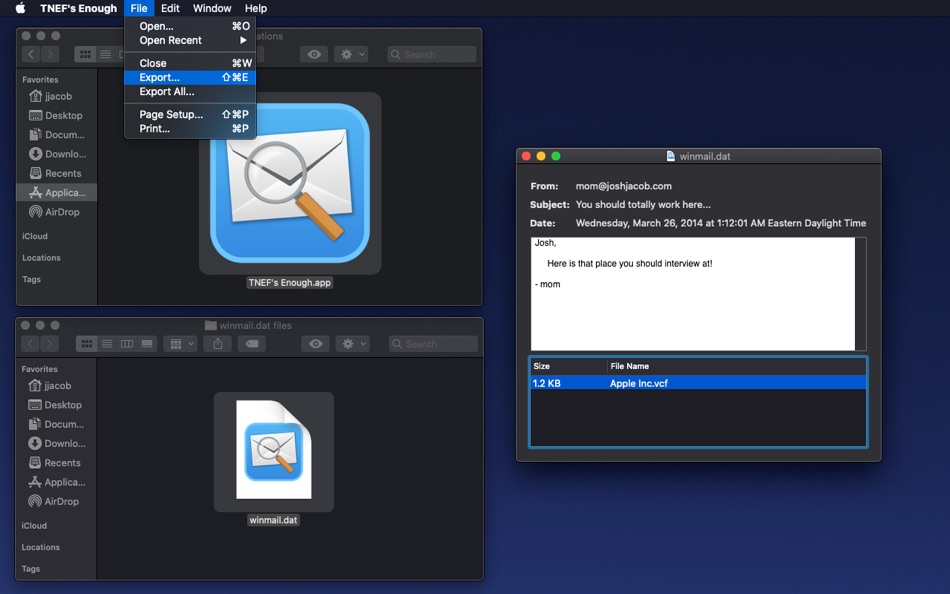Open AirDrop in lower Finder sidebar

pos(56,501)
